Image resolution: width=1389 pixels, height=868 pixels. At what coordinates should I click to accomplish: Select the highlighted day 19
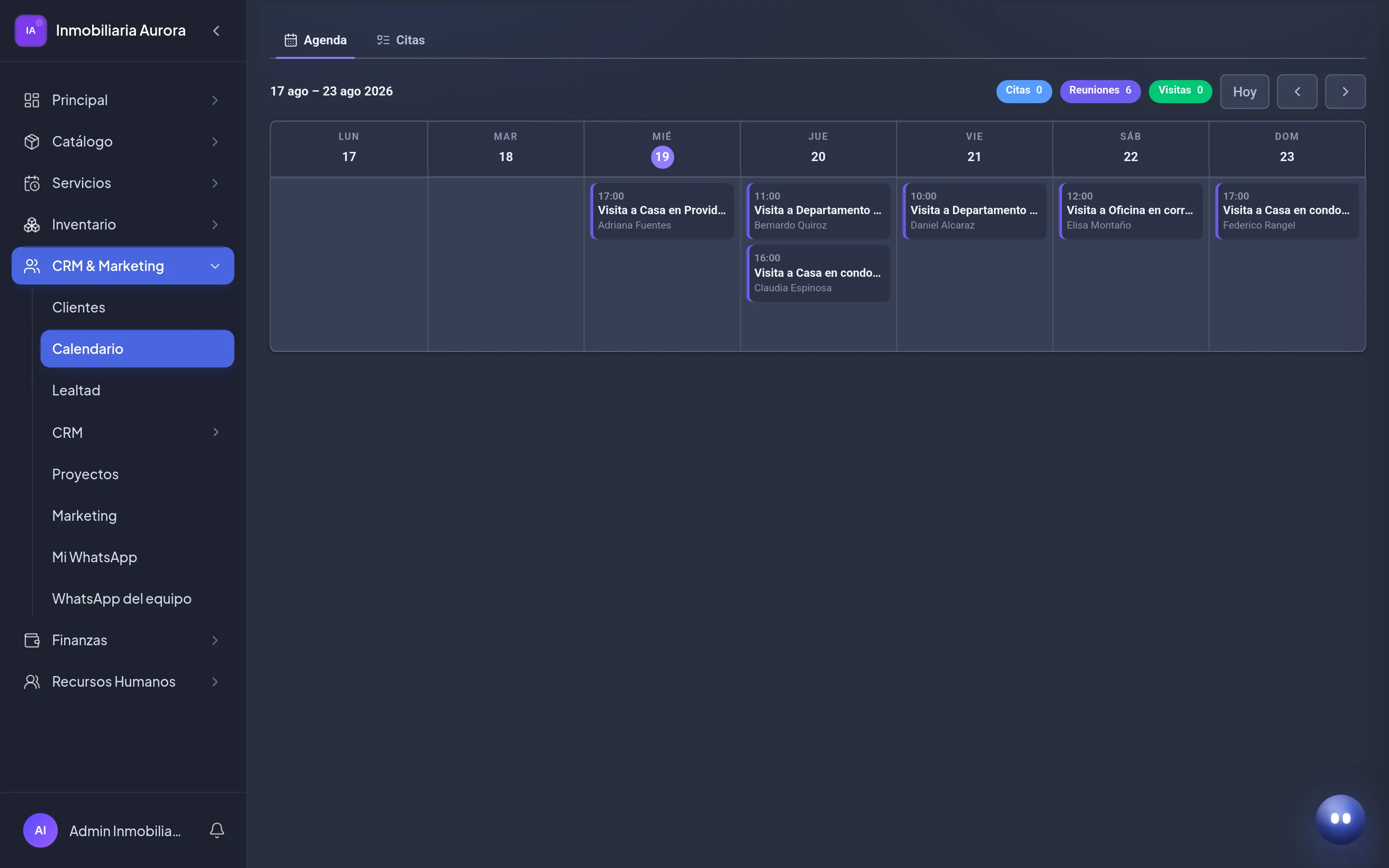click(662, 157)
